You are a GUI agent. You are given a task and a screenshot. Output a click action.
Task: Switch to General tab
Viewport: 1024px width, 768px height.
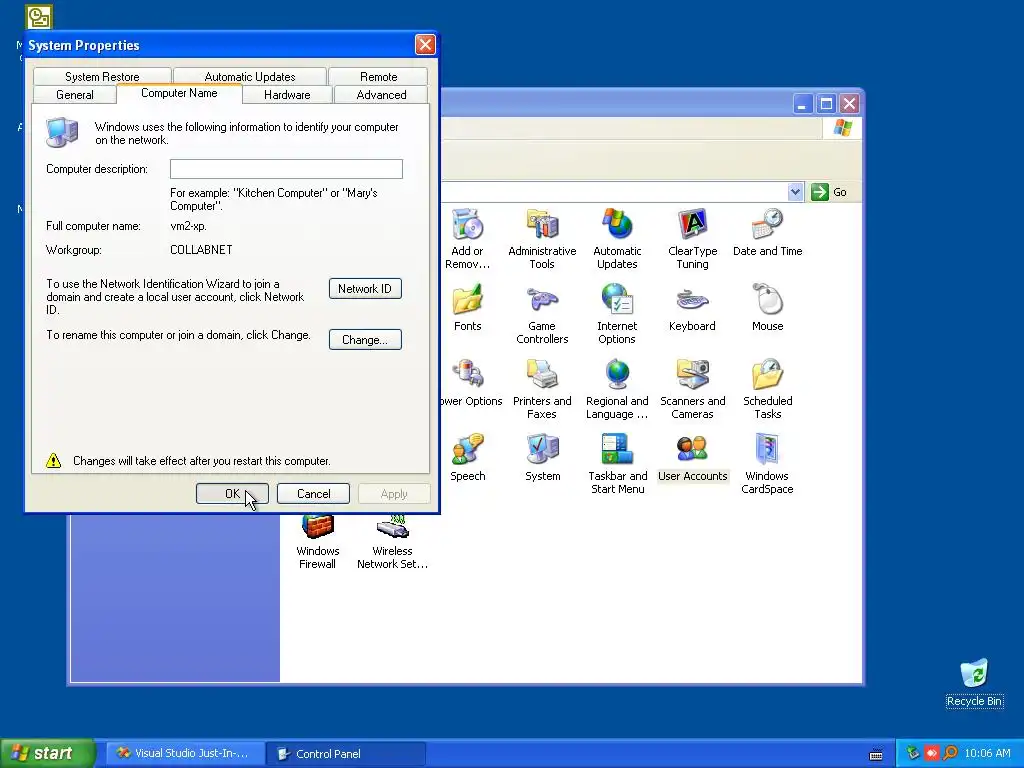point(74,95)
